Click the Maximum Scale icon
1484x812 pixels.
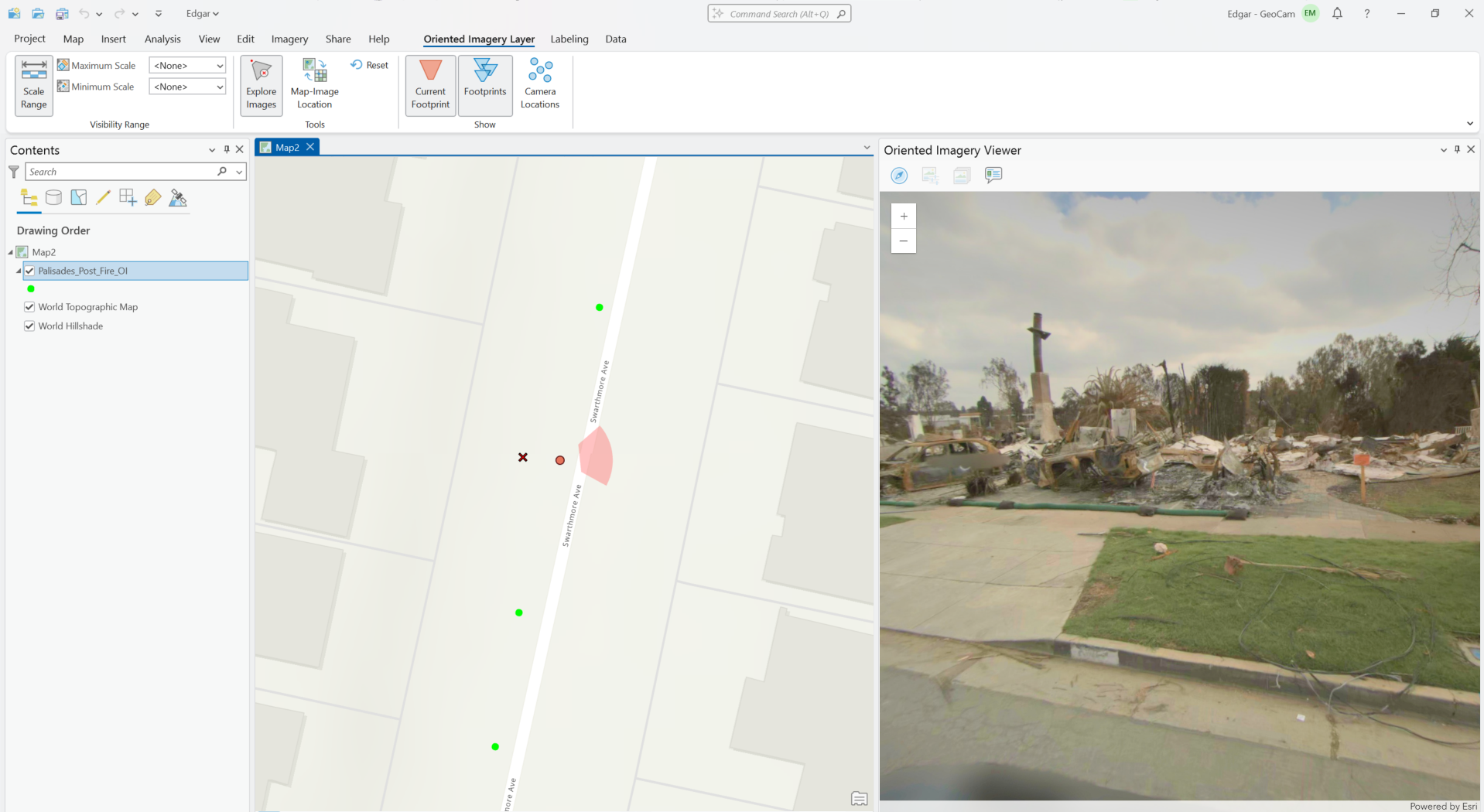(63, 65)
